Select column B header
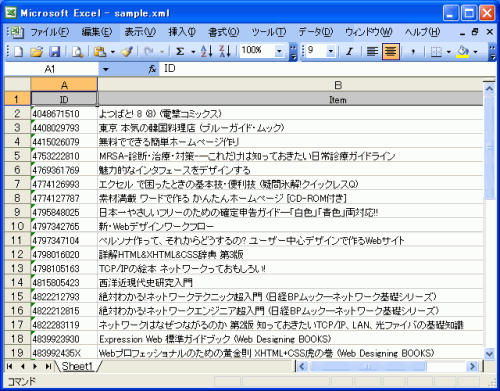The height and width of the screenshot is (391, 500). [338, 85]
